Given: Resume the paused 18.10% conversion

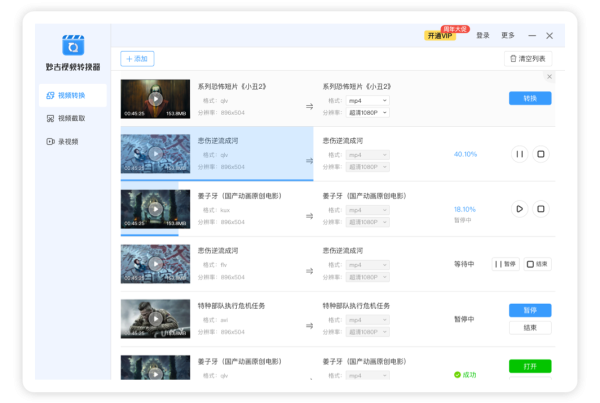Looking at the screenshot, I should [x=518, y=209].
